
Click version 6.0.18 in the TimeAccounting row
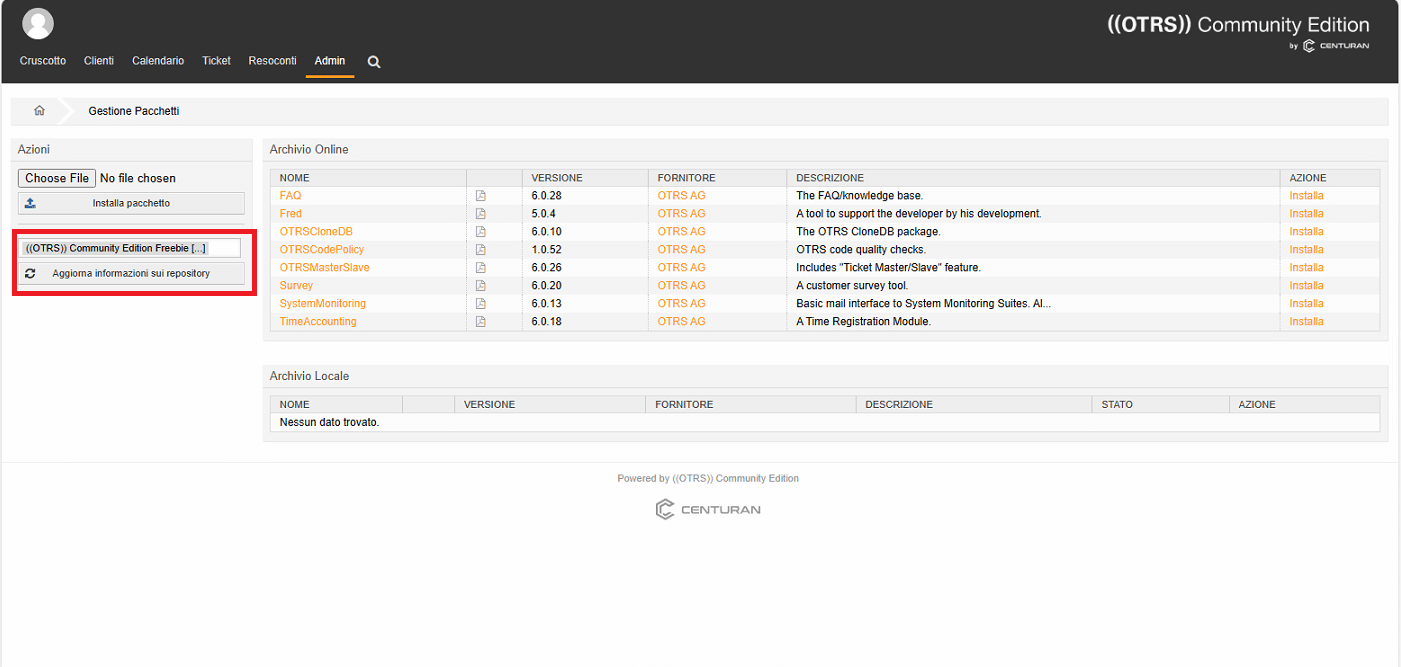(x=547, y=322)
